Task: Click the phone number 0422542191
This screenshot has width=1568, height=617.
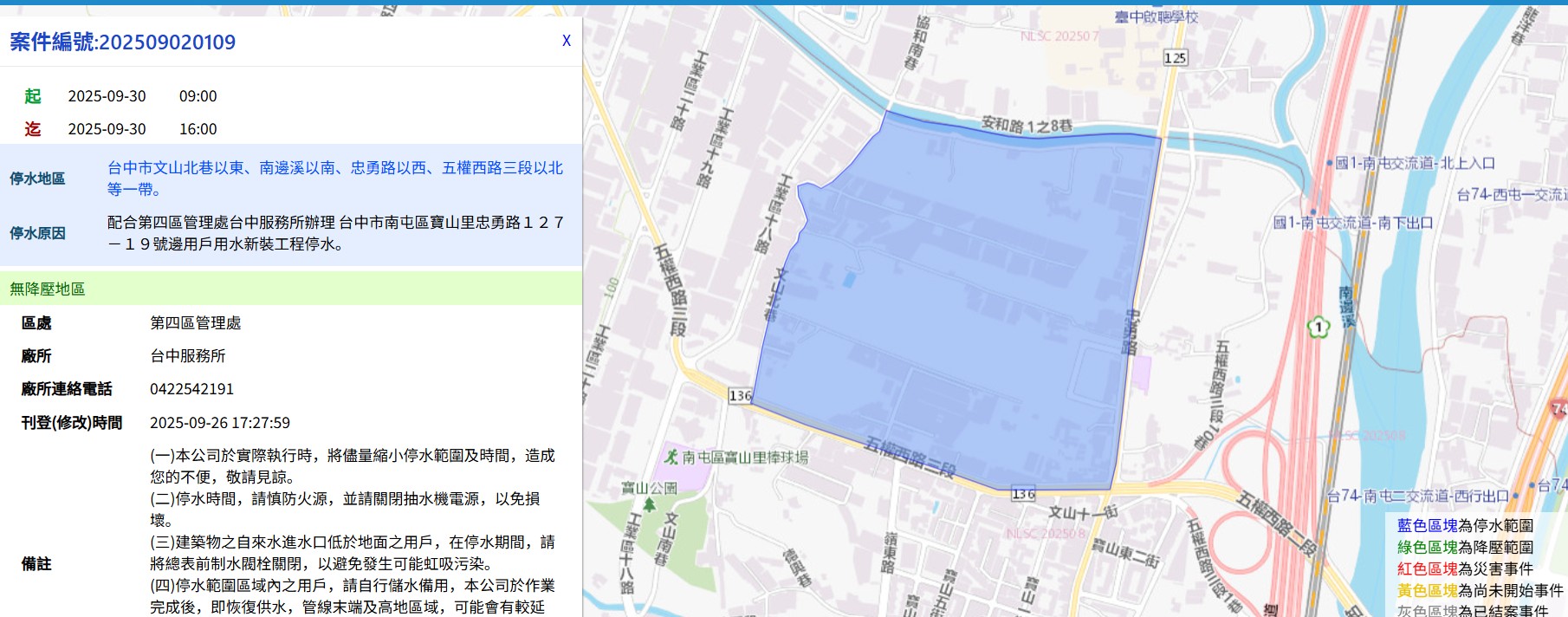Action: pos(191,389)
